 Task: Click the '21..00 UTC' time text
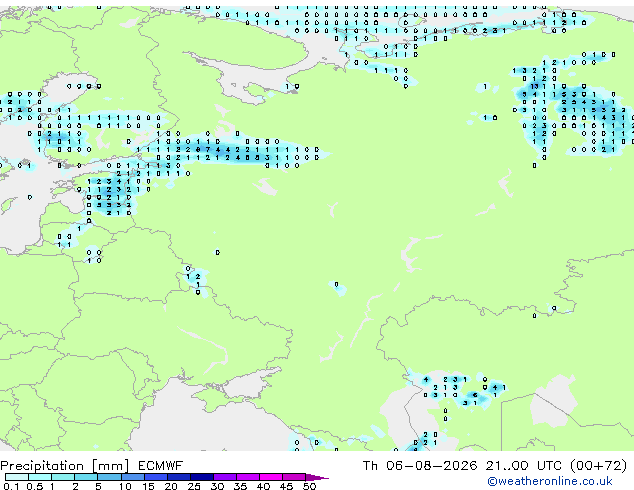[x=524, y=466]
